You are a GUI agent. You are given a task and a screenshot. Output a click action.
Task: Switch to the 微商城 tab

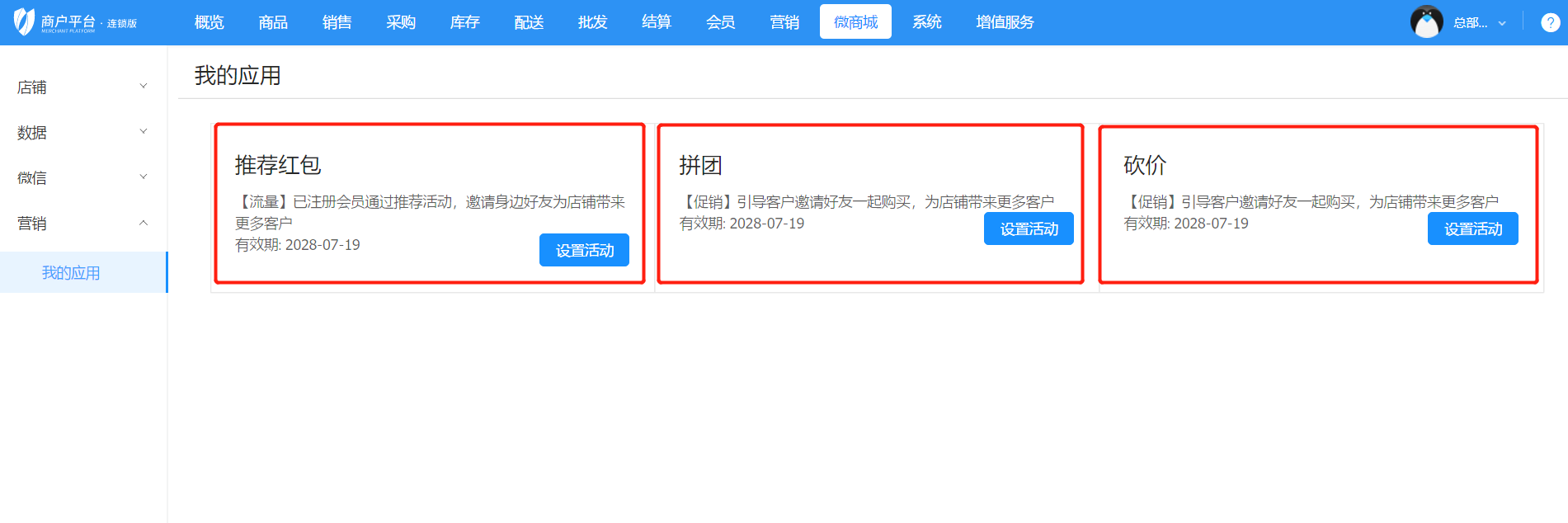(855, 22)
